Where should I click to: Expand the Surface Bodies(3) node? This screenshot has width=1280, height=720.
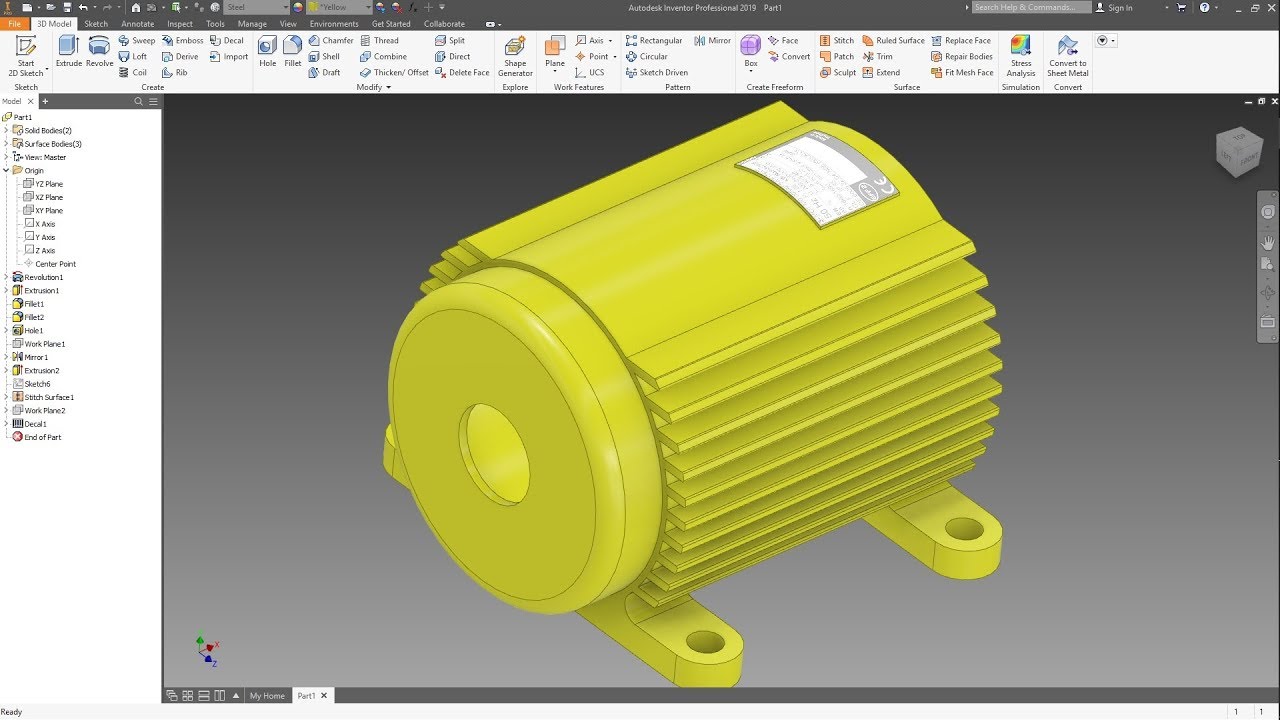6,144
